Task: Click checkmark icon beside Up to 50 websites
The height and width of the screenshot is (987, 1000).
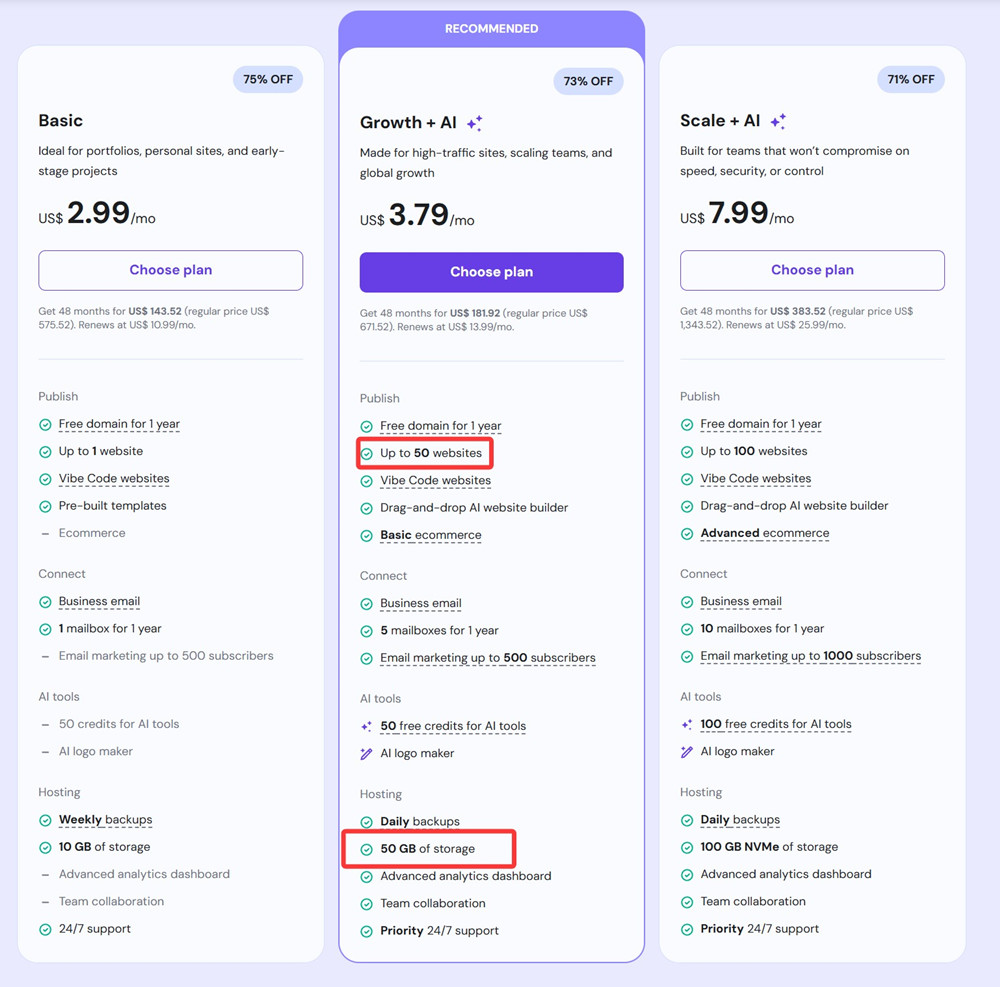Action: [366, 453]
